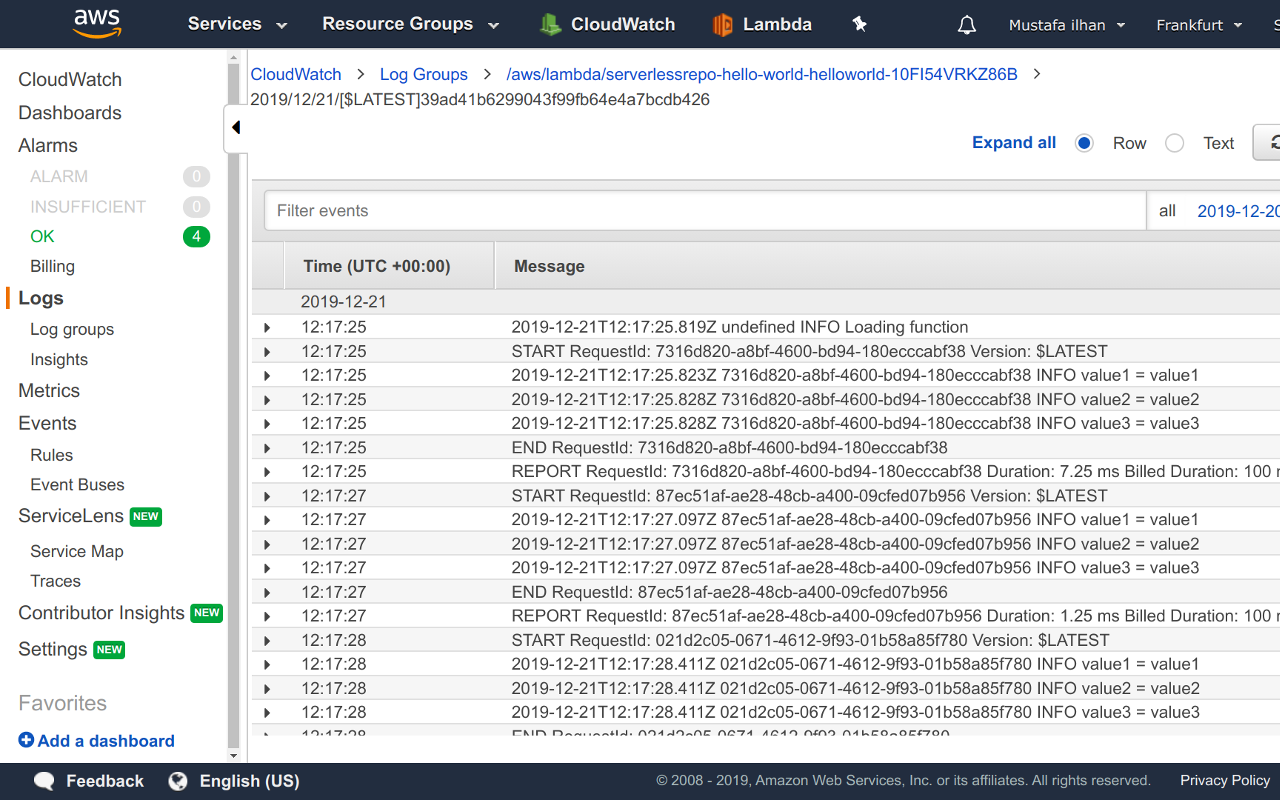Go to Metrics in sidebar
Viewport: 1280px width, 800px height.
pos(49,391)
